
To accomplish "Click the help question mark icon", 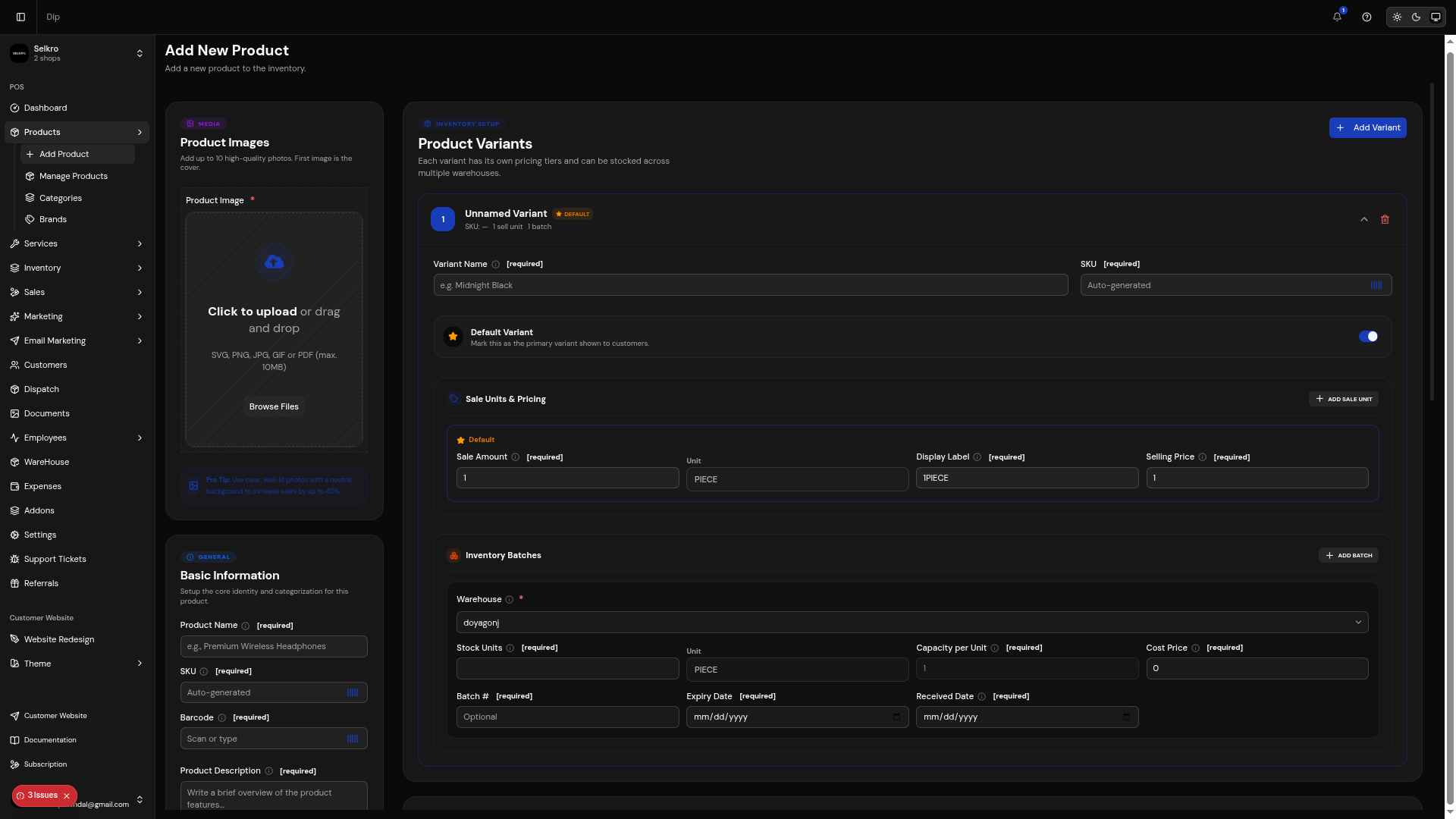I will point(1367,17).
